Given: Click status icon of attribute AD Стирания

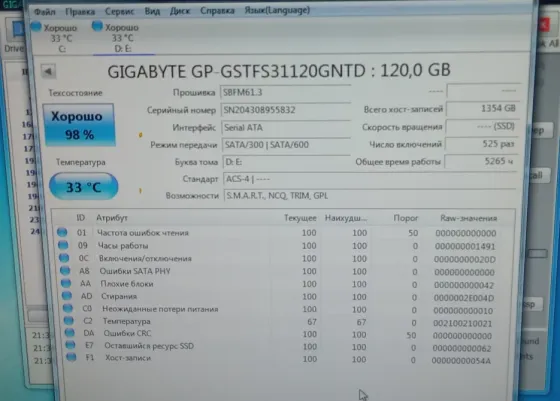Looking at the screenshot, I should 67,296.
